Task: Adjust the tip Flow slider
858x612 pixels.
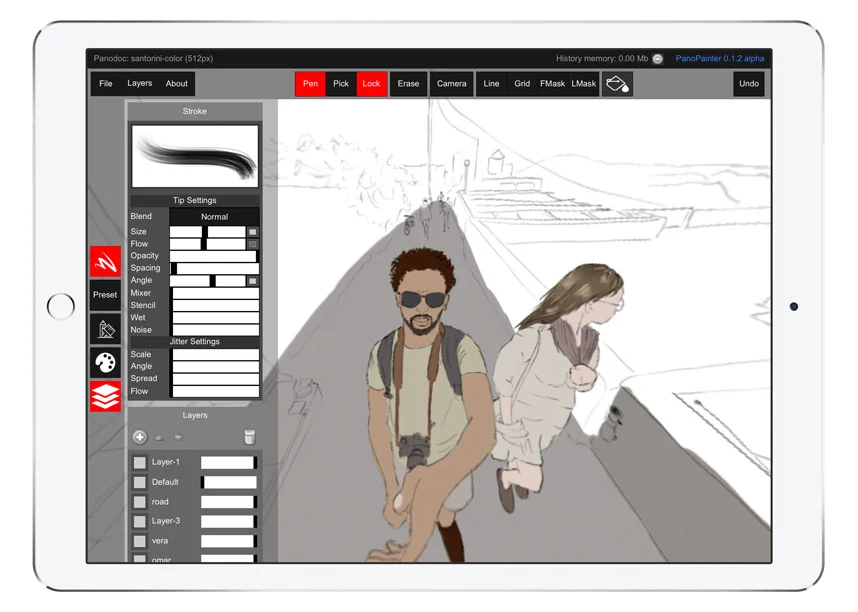Action: (x=208, y=244)
